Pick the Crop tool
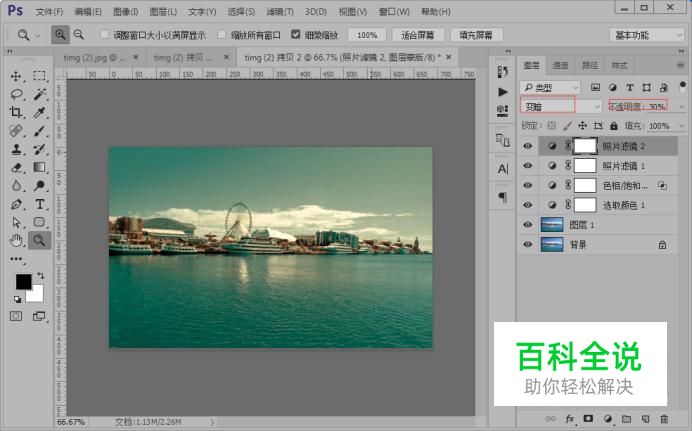Viewport: 692px width, 431px height. 17,112
